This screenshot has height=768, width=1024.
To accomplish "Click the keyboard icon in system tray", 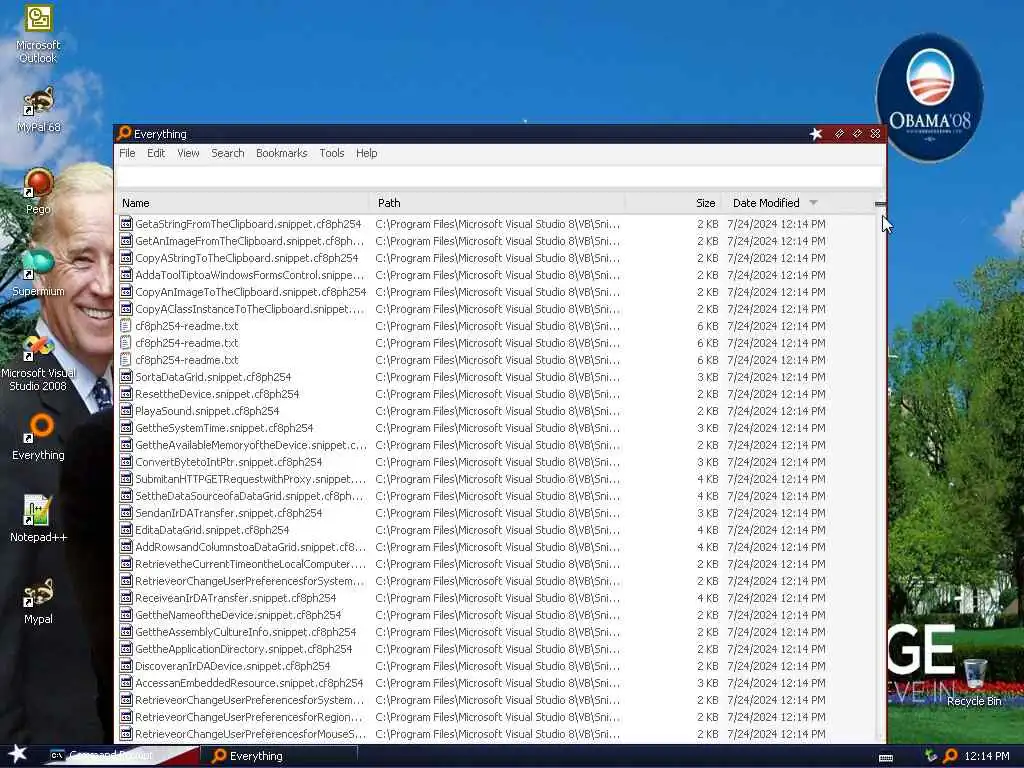I will pos(886,757).
